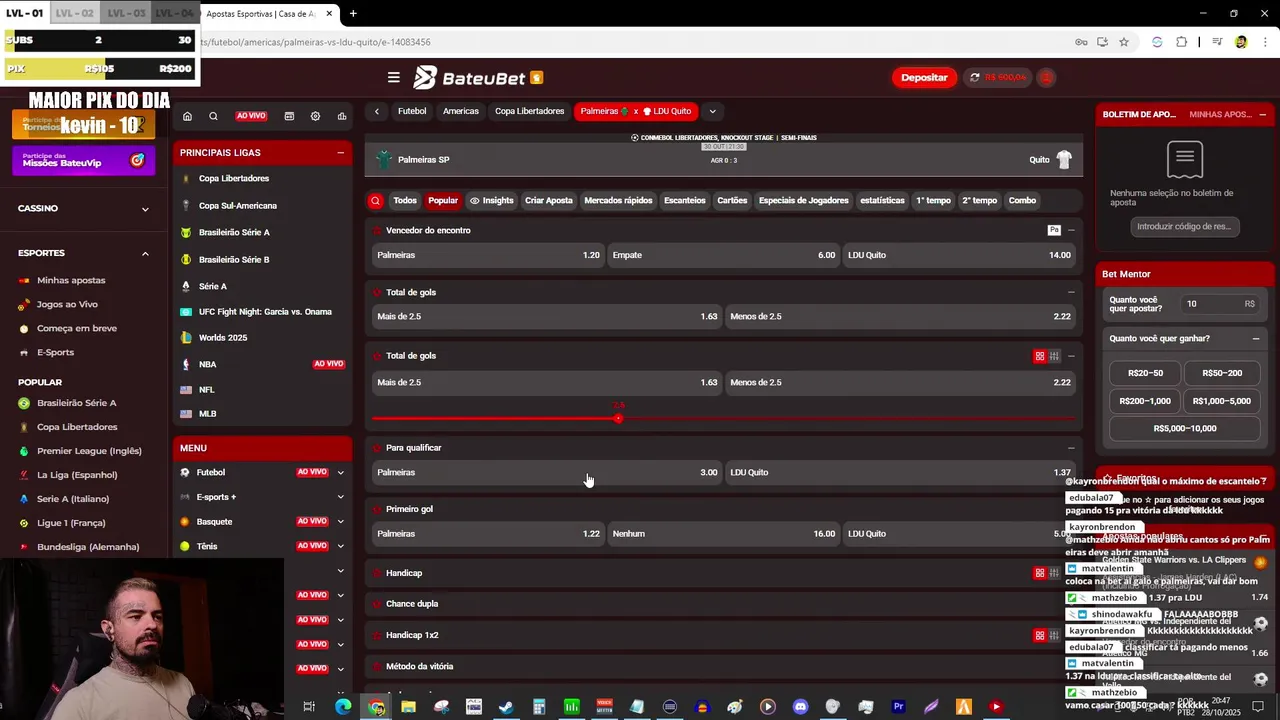Open Premiere Pro from the taskbar
The height and width of the screenshot is (720, 1280).
click(x=898, y=707)
